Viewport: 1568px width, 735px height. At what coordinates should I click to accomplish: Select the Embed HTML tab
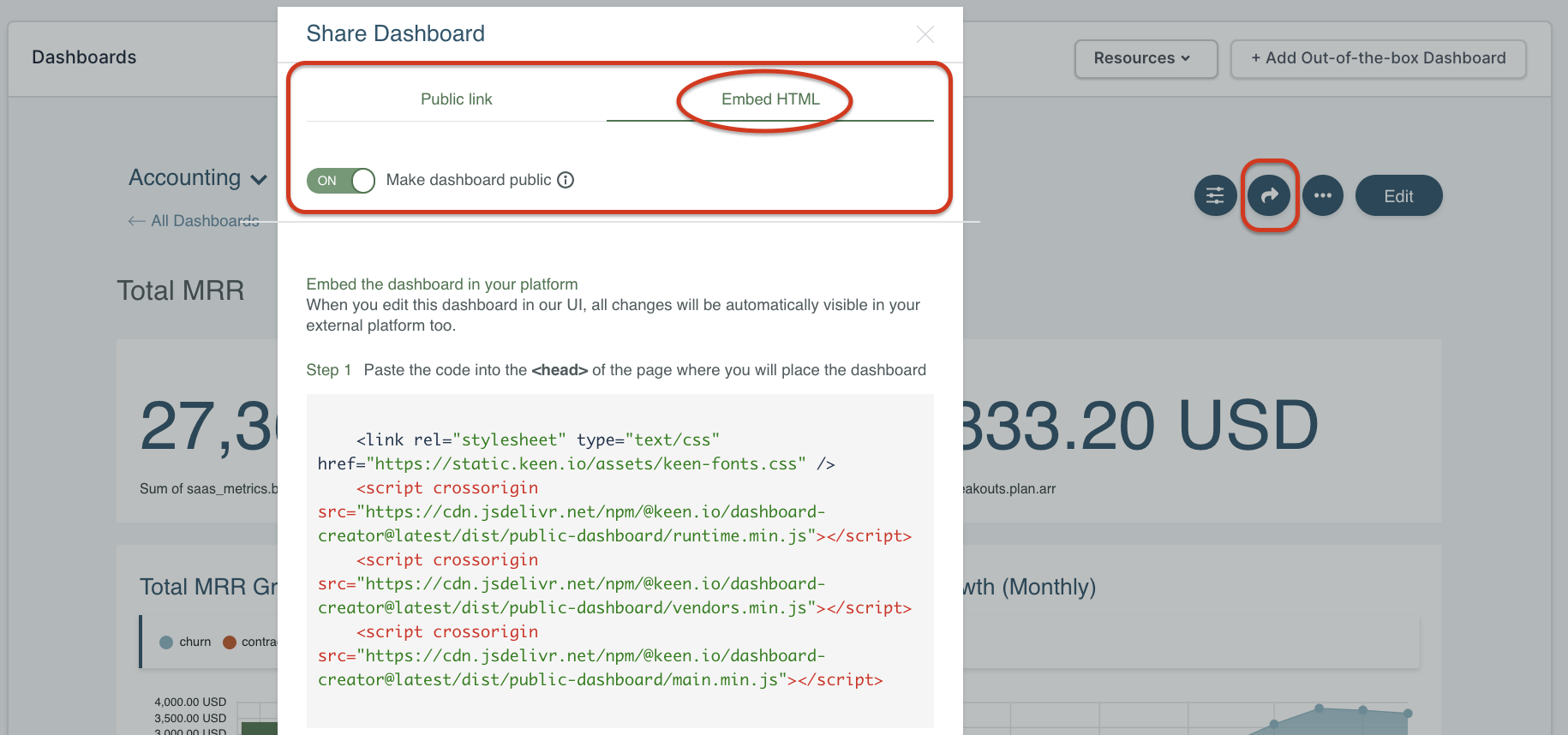tap(769, 99)
